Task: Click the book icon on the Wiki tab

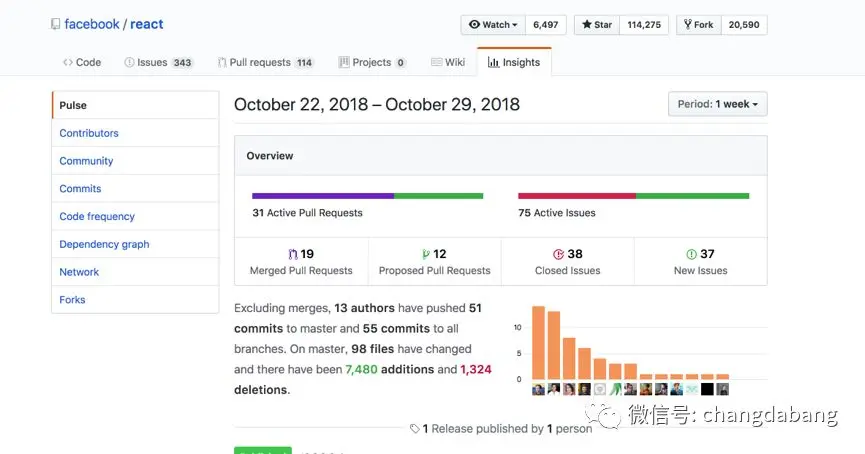Action: point(436,62)
